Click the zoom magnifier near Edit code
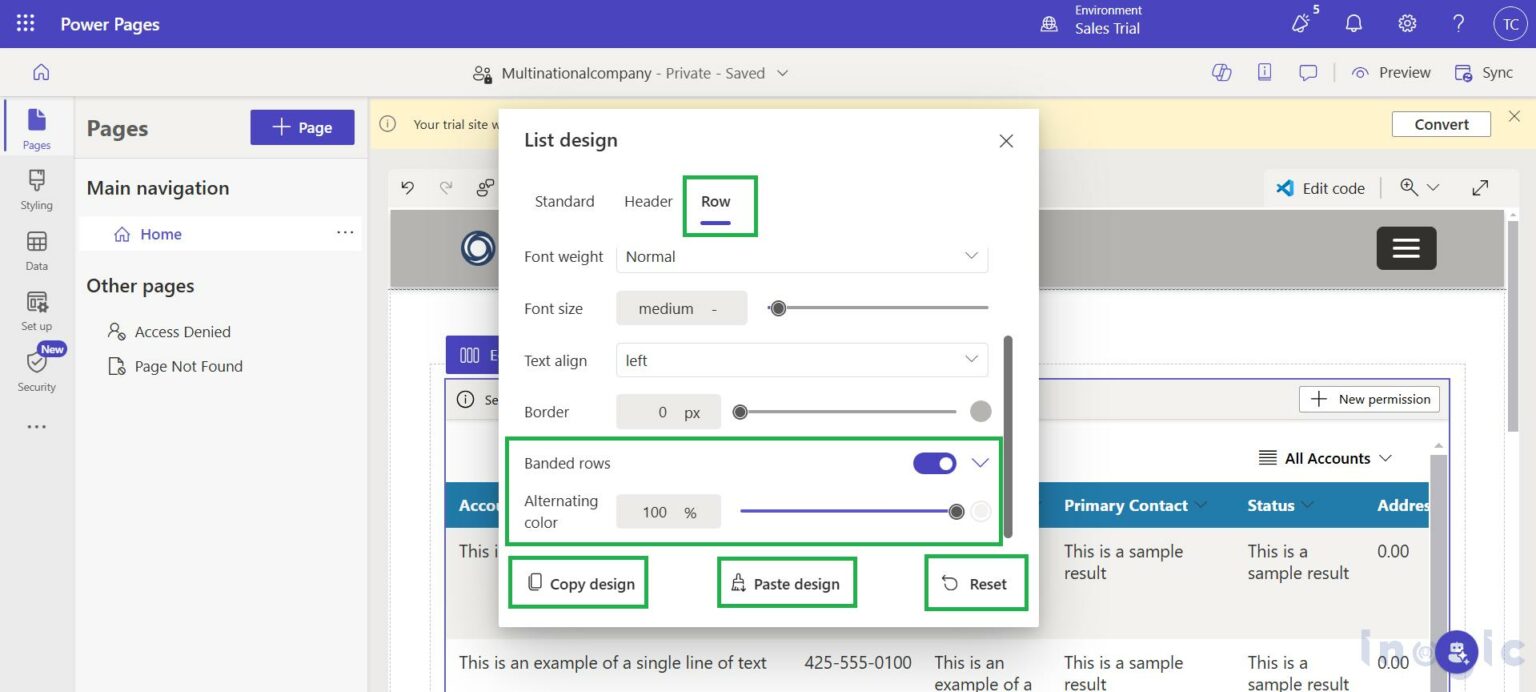The height and width of the screenshot is (692, 1536). tap(1409, 187)
